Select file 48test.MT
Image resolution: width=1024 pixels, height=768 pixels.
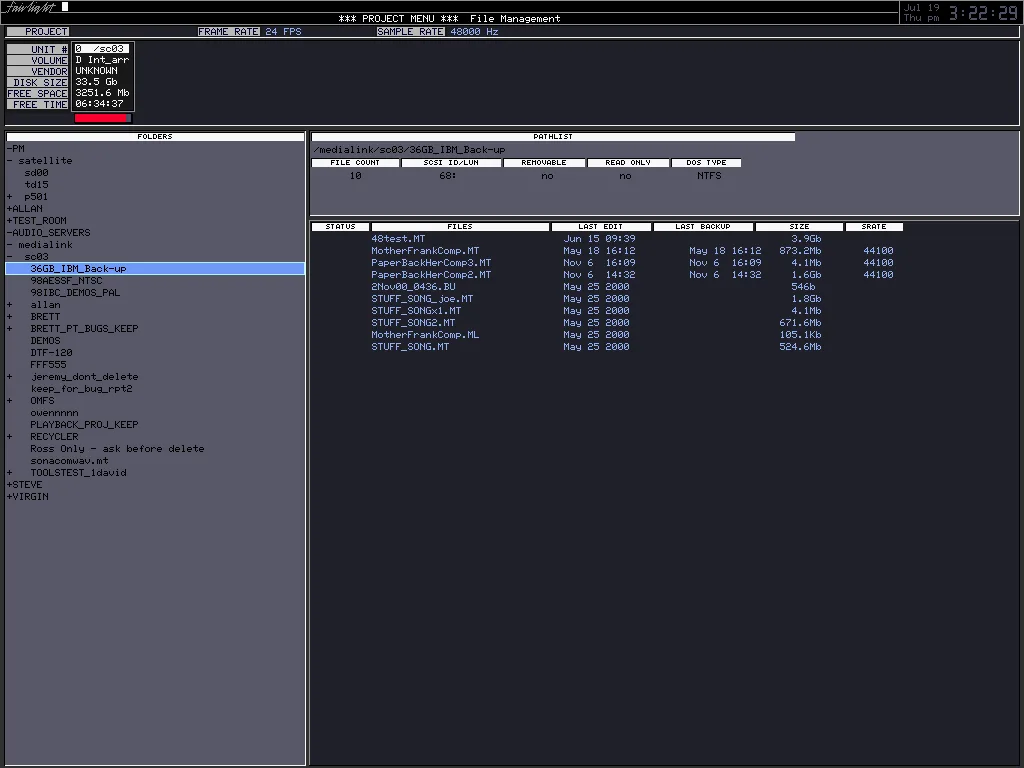pyautogui.click(x=398, y=239)
